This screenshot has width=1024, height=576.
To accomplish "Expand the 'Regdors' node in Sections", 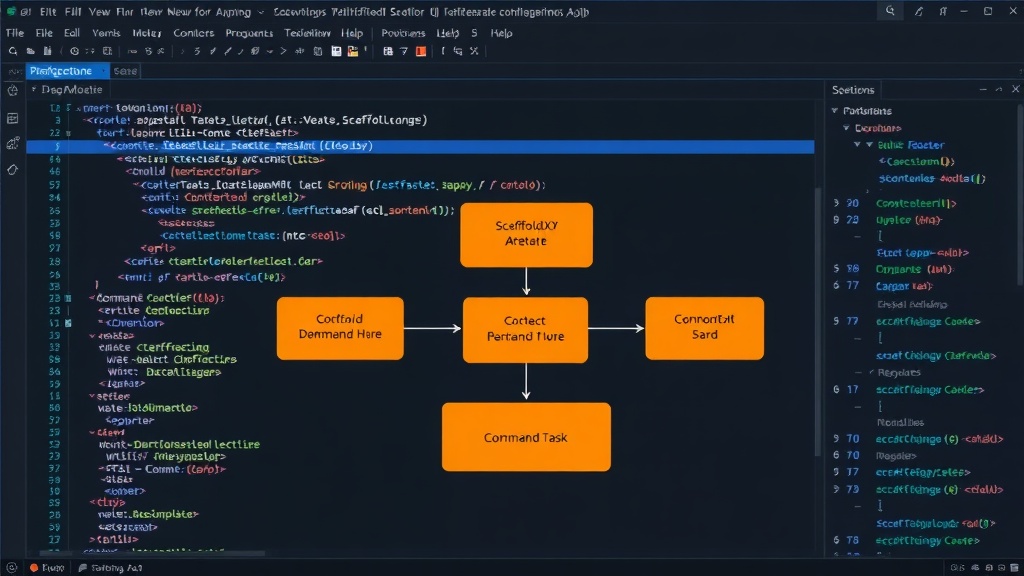I will pyautogui.click(x=871, y=372).
